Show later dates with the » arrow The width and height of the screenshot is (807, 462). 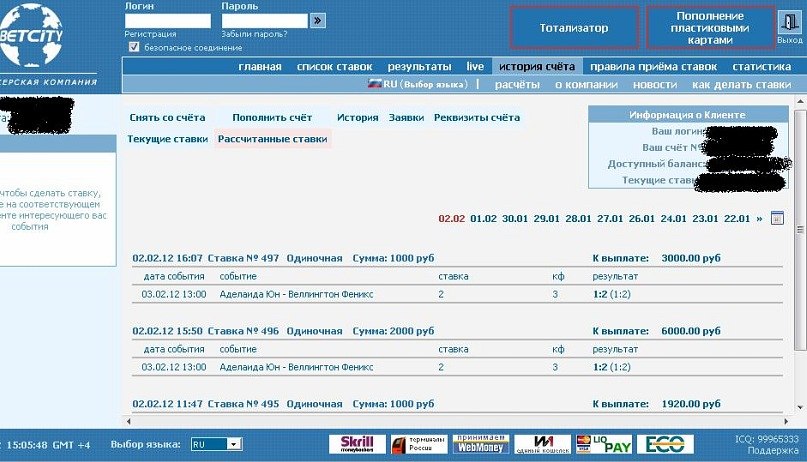759,219
